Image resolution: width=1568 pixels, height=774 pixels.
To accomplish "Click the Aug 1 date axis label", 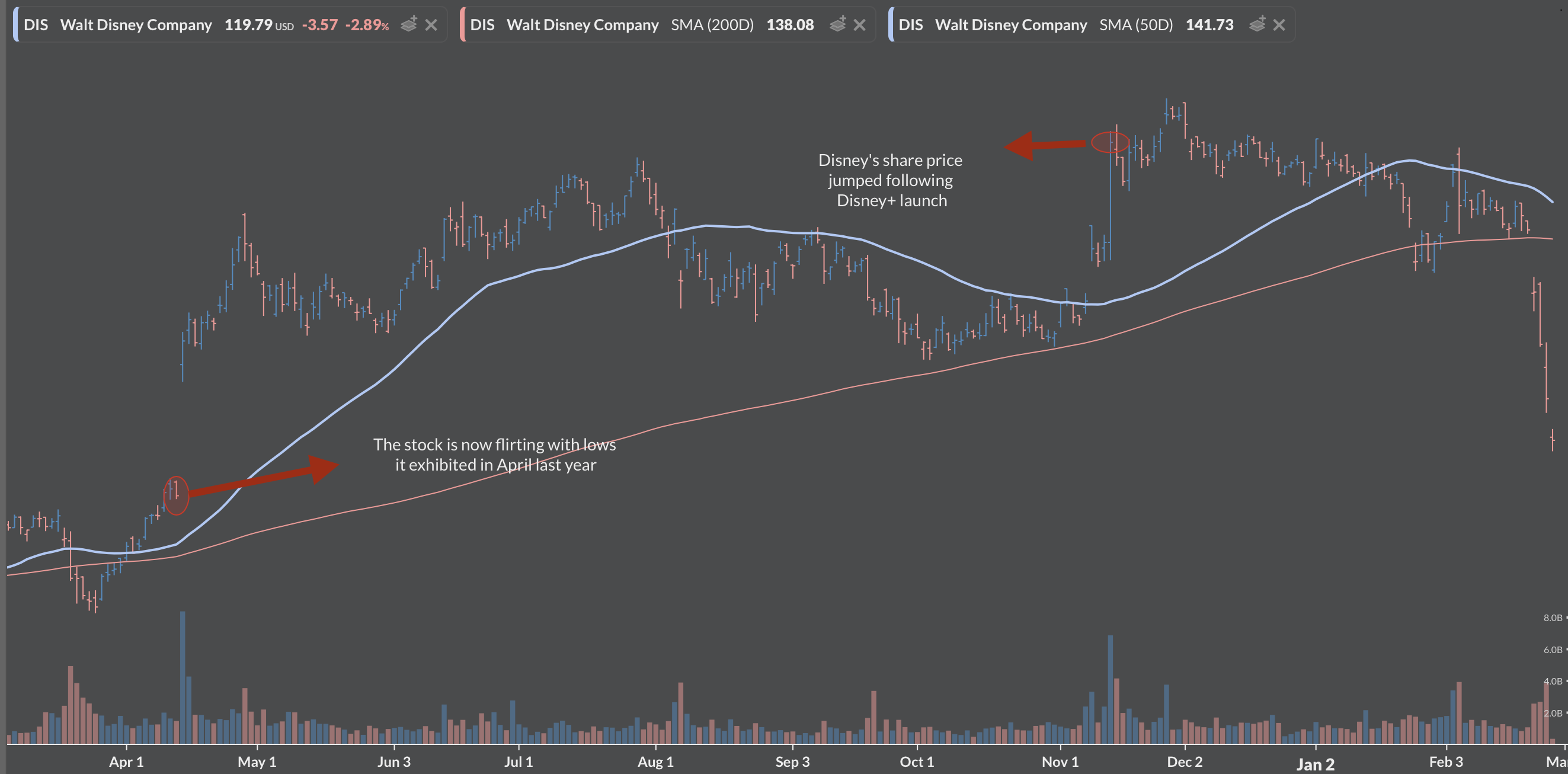I will coord(655,762).
